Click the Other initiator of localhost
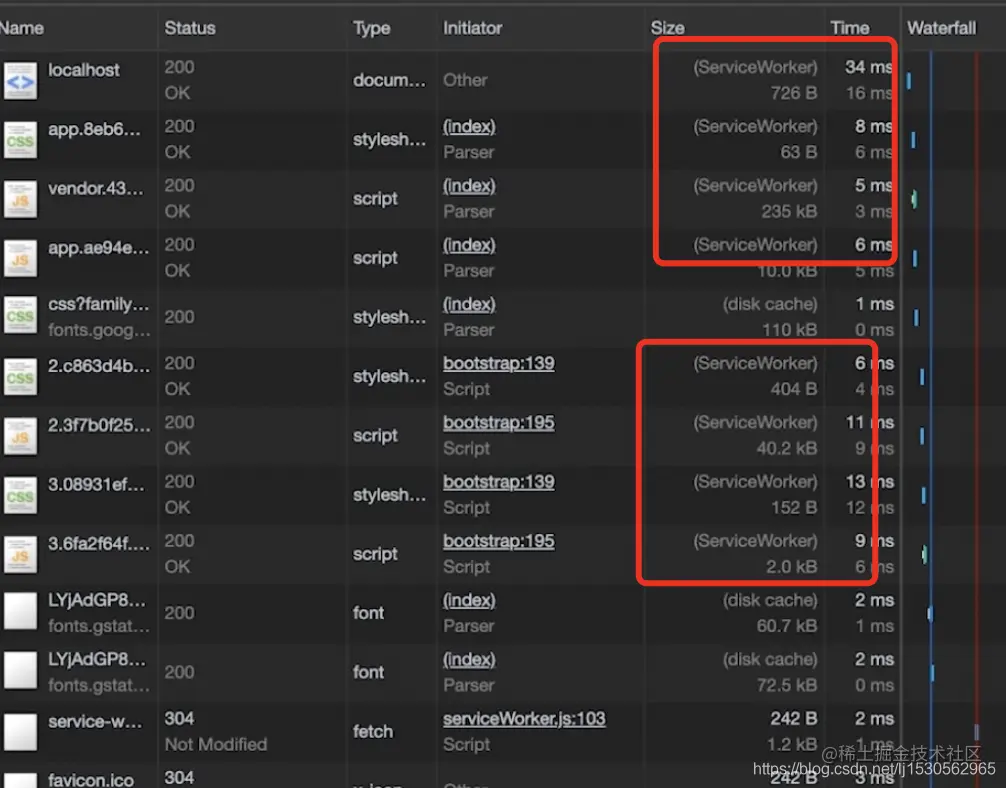This screenshot has width=1006, height=788. click(465, 80)
